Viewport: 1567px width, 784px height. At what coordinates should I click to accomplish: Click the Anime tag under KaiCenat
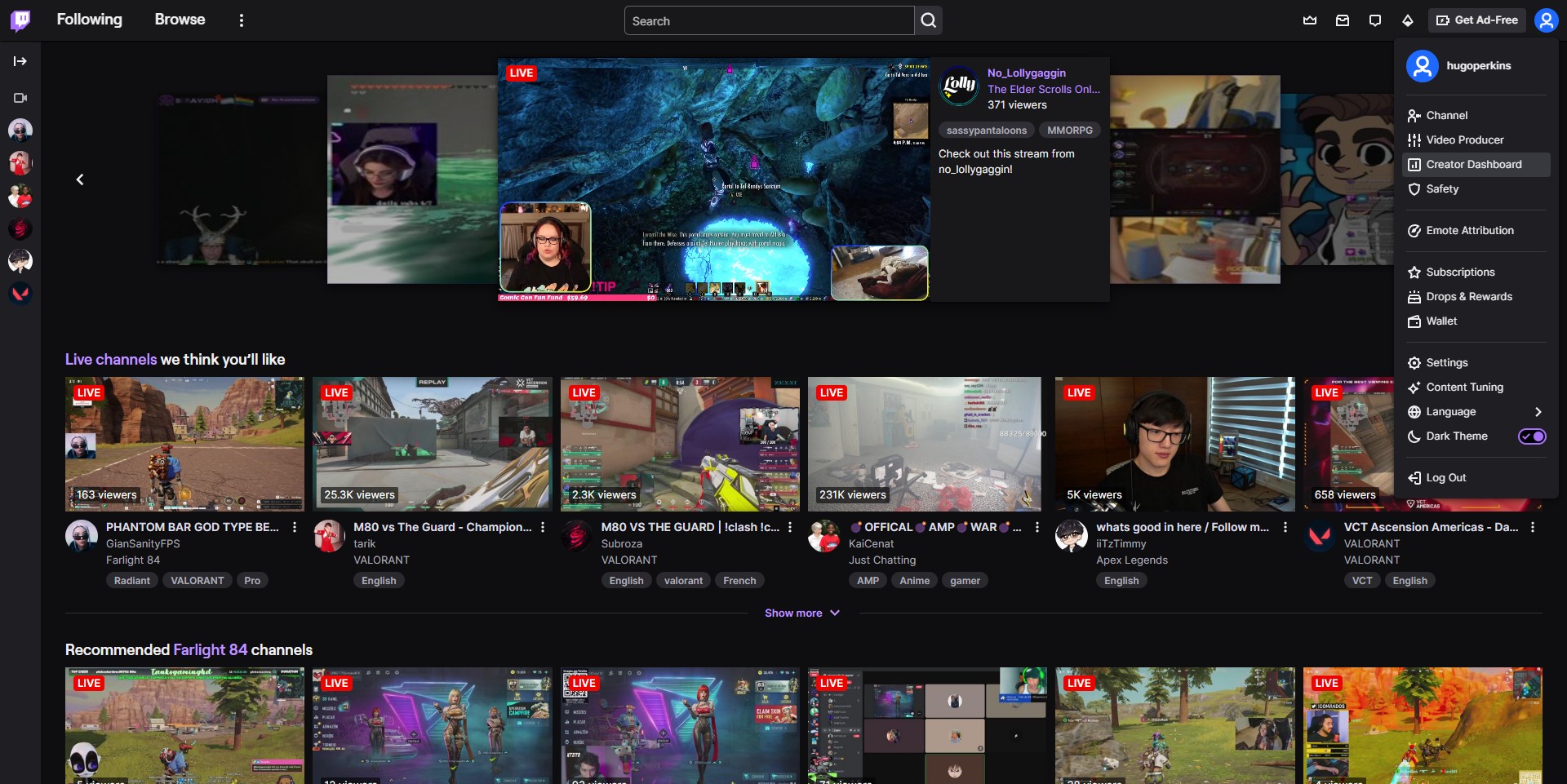pyautogui.click(x=915, y=581)
